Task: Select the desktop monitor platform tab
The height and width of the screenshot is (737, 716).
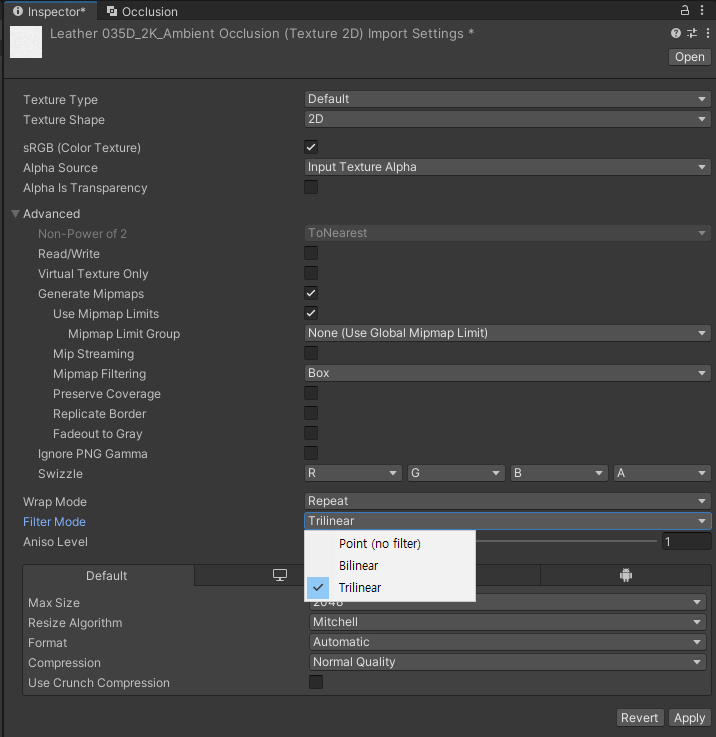Action: coord(280,575)
